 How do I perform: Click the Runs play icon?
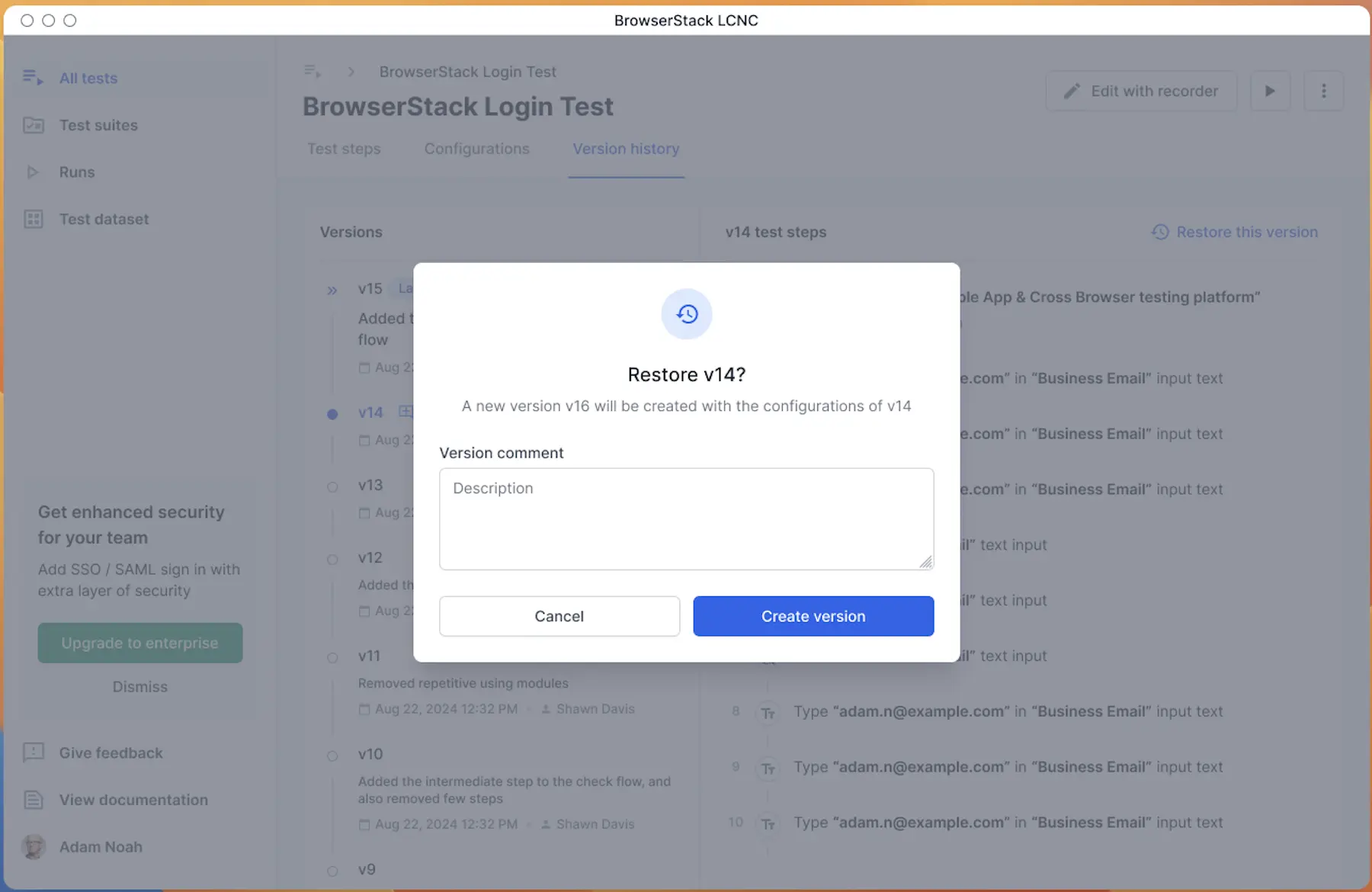(32, 172)
